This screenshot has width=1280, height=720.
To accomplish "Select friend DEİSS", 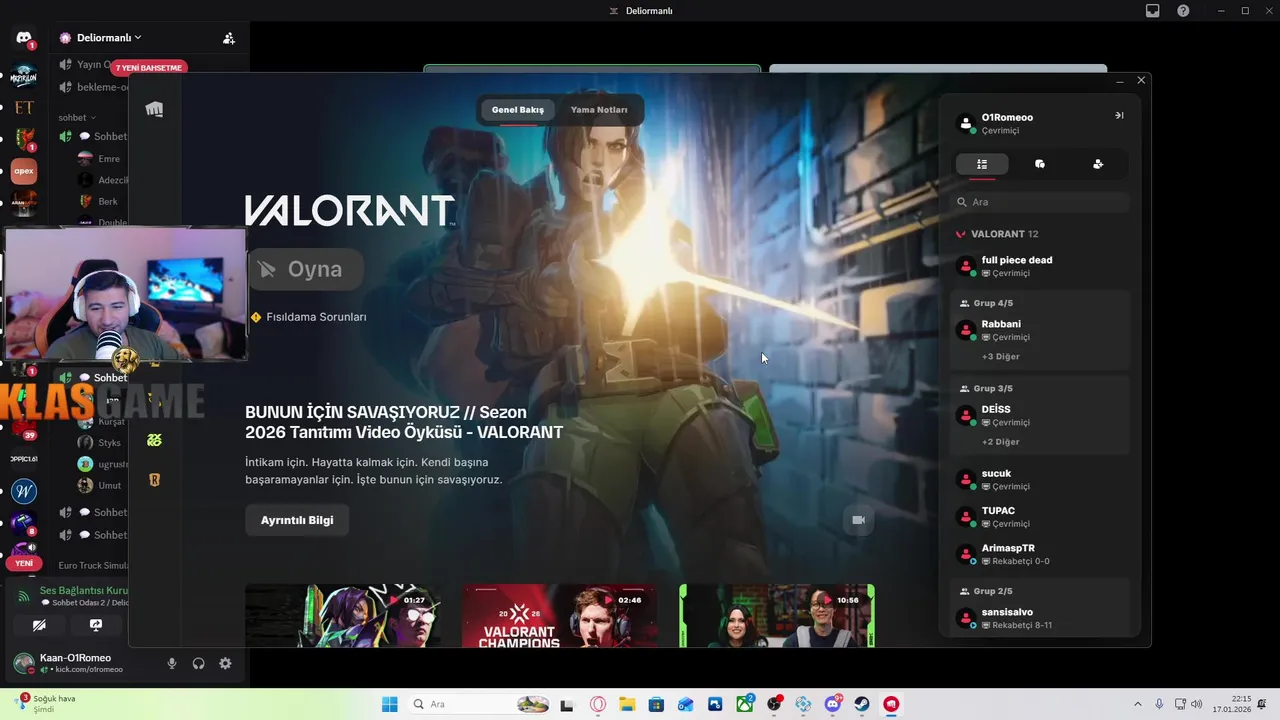I will point(1040,415).
